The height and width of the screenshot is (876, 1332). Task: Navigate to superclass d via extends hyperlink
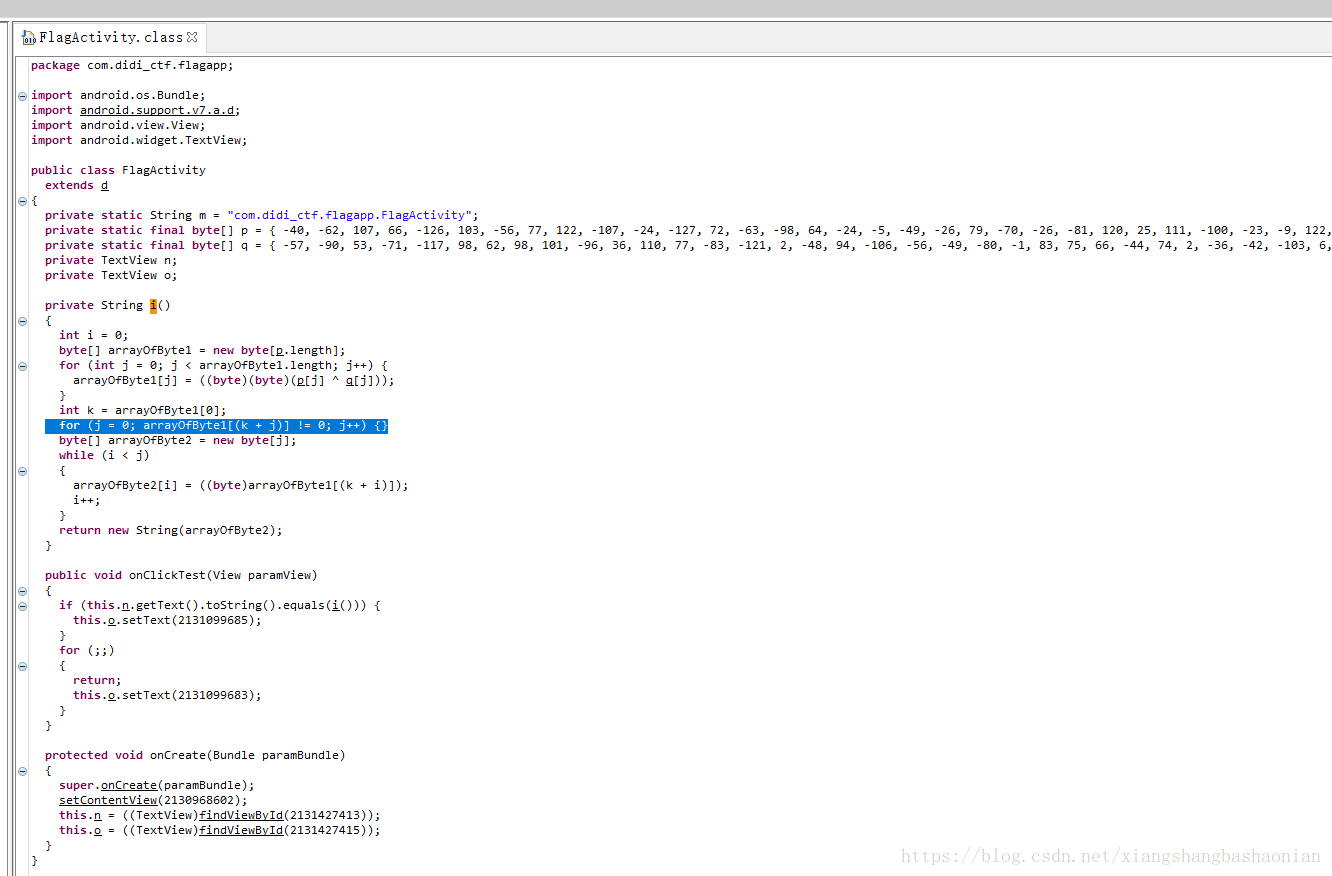[104, 185]
